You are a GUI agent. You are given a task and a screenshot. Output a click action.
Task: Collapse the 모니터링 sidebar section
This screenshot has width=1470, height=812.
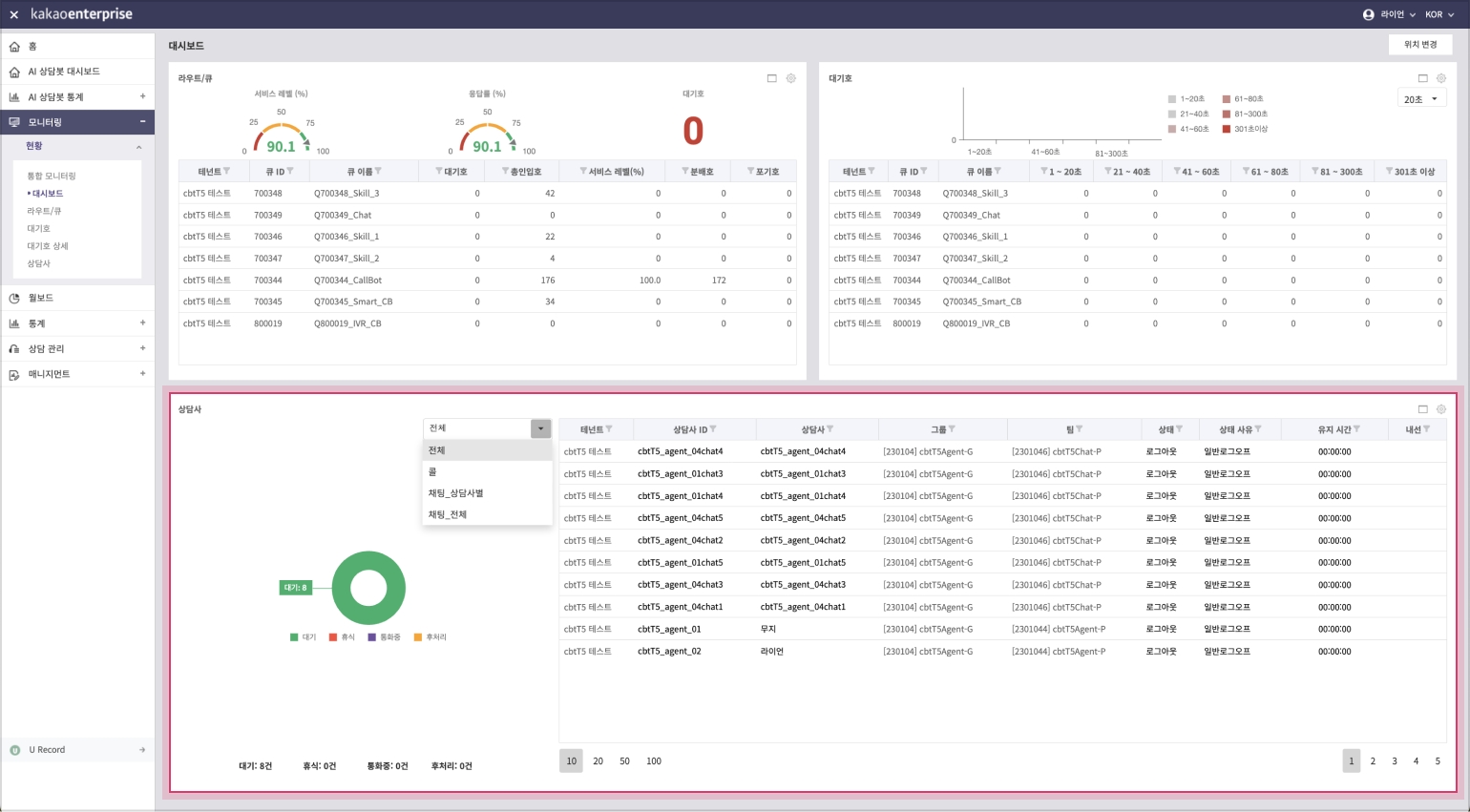[142, 122]
